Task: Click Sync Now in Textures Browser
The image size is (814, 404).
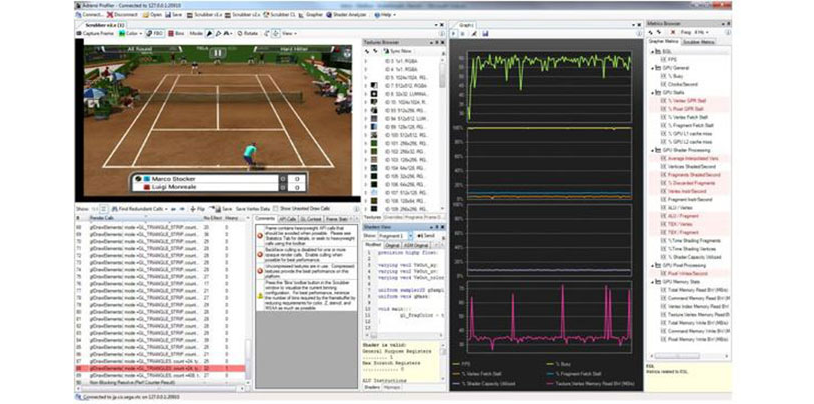Action: coord(398,51)
